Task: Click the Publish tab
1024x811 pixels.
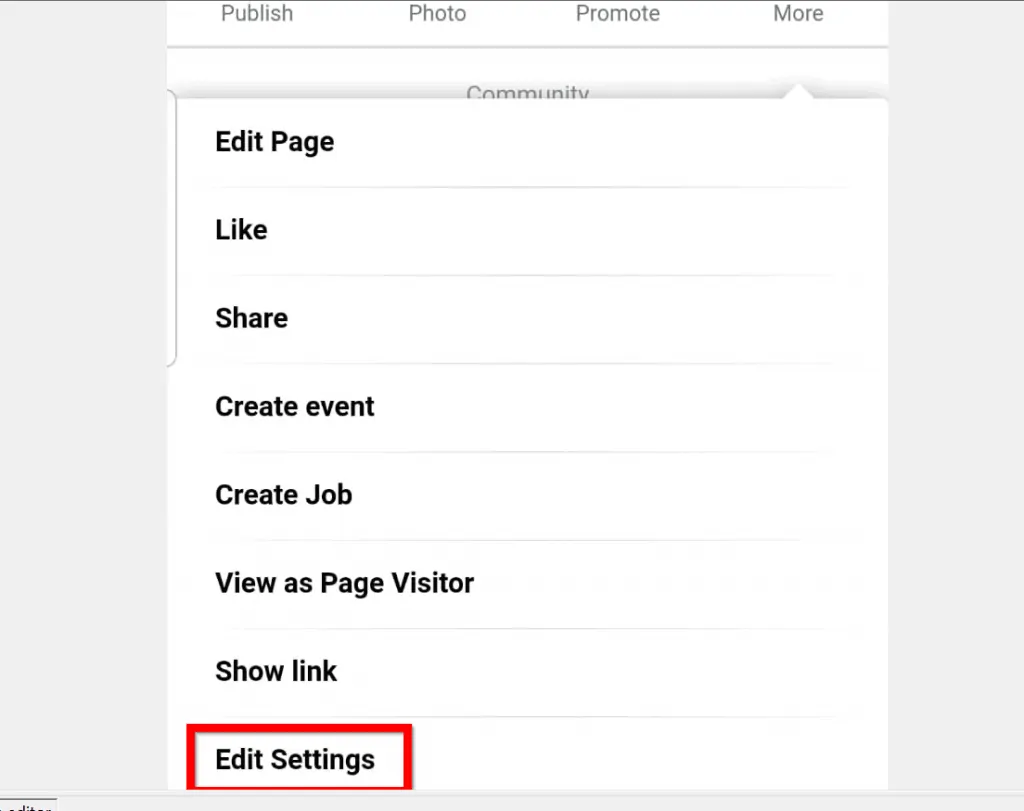Action: [x=257, y=14]
